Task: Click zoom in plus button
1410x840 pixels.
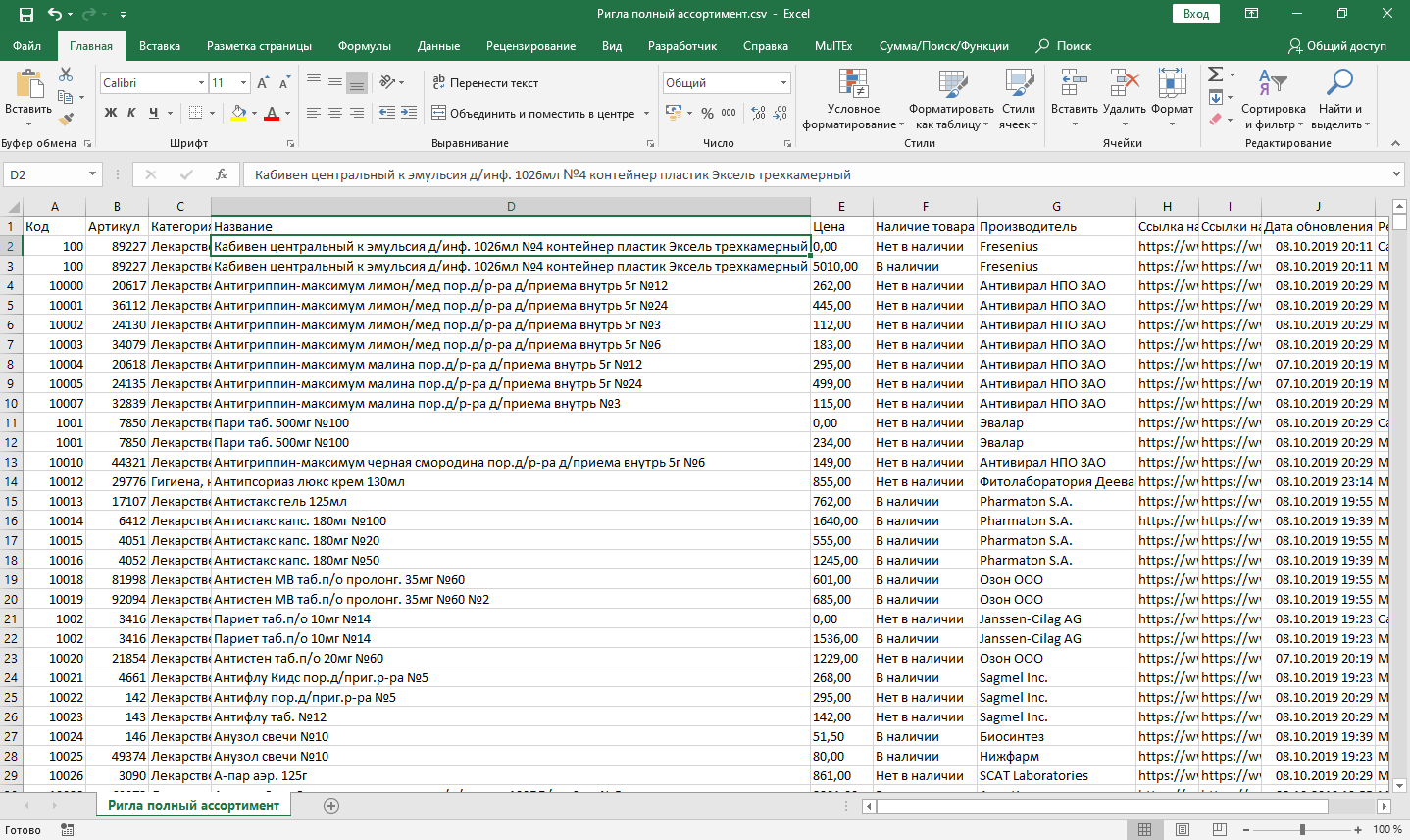Action: coord(1358,829)
